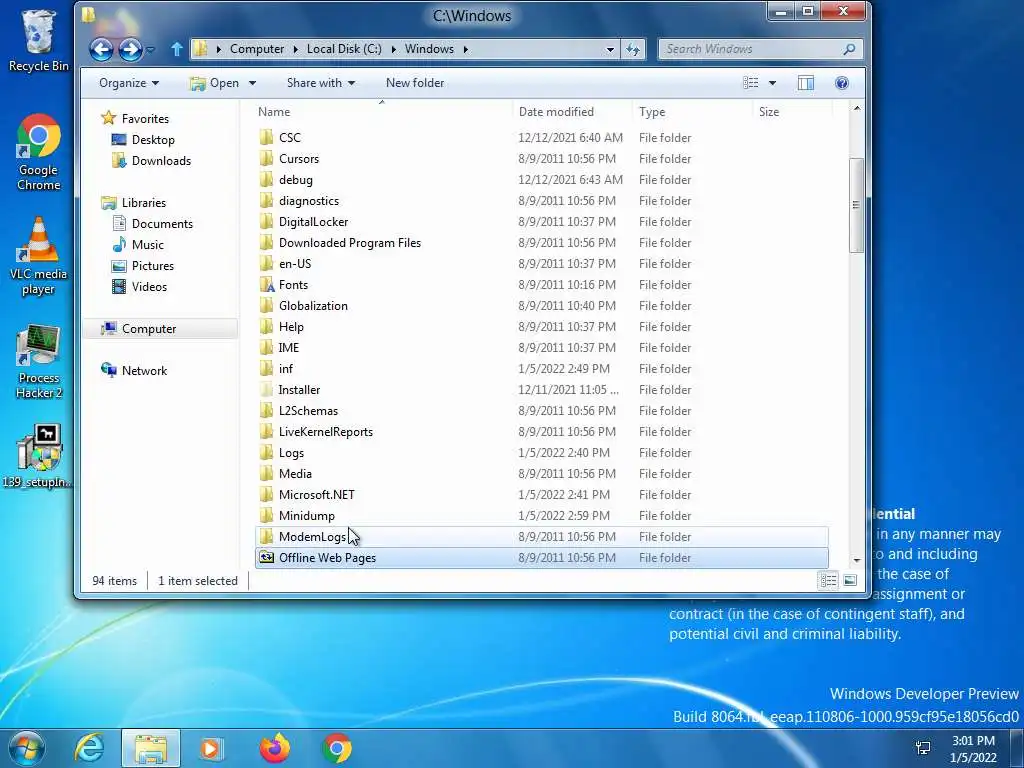
Task: Select Google Chrome desktop shortcut
Action: (39, 153)
